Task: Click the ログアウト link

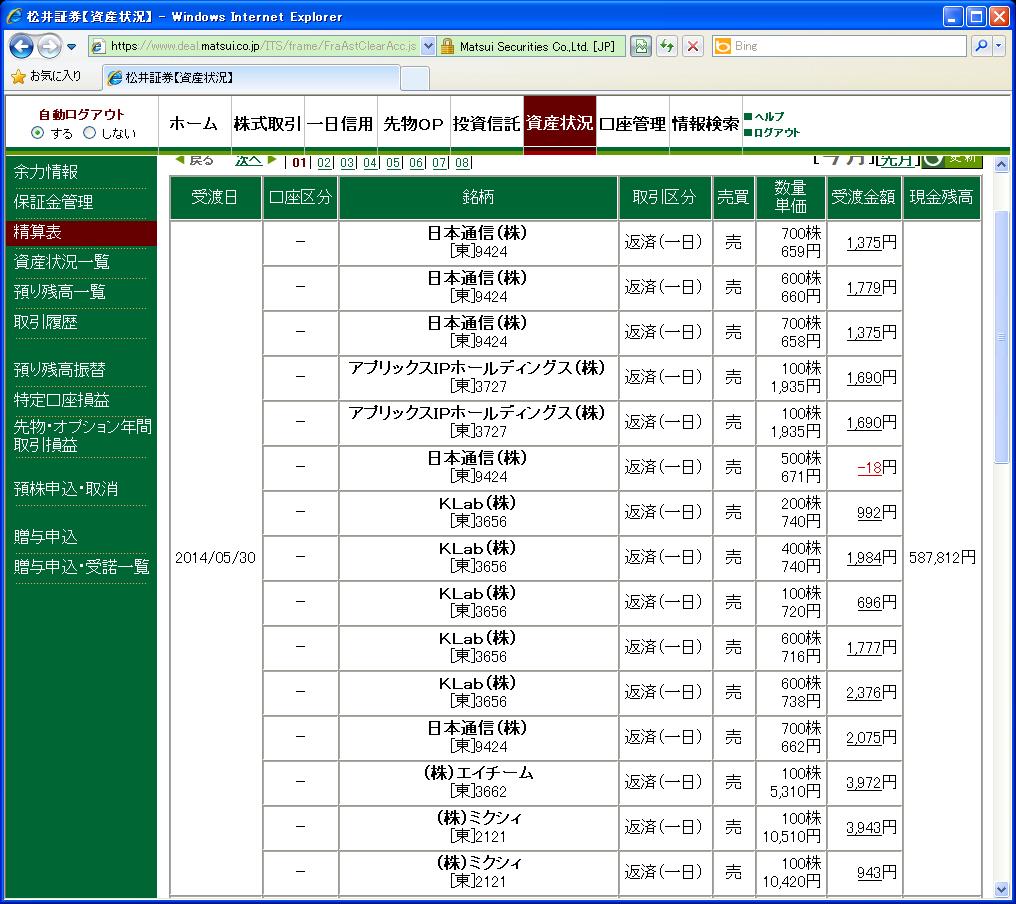Action: click(776, 132)
